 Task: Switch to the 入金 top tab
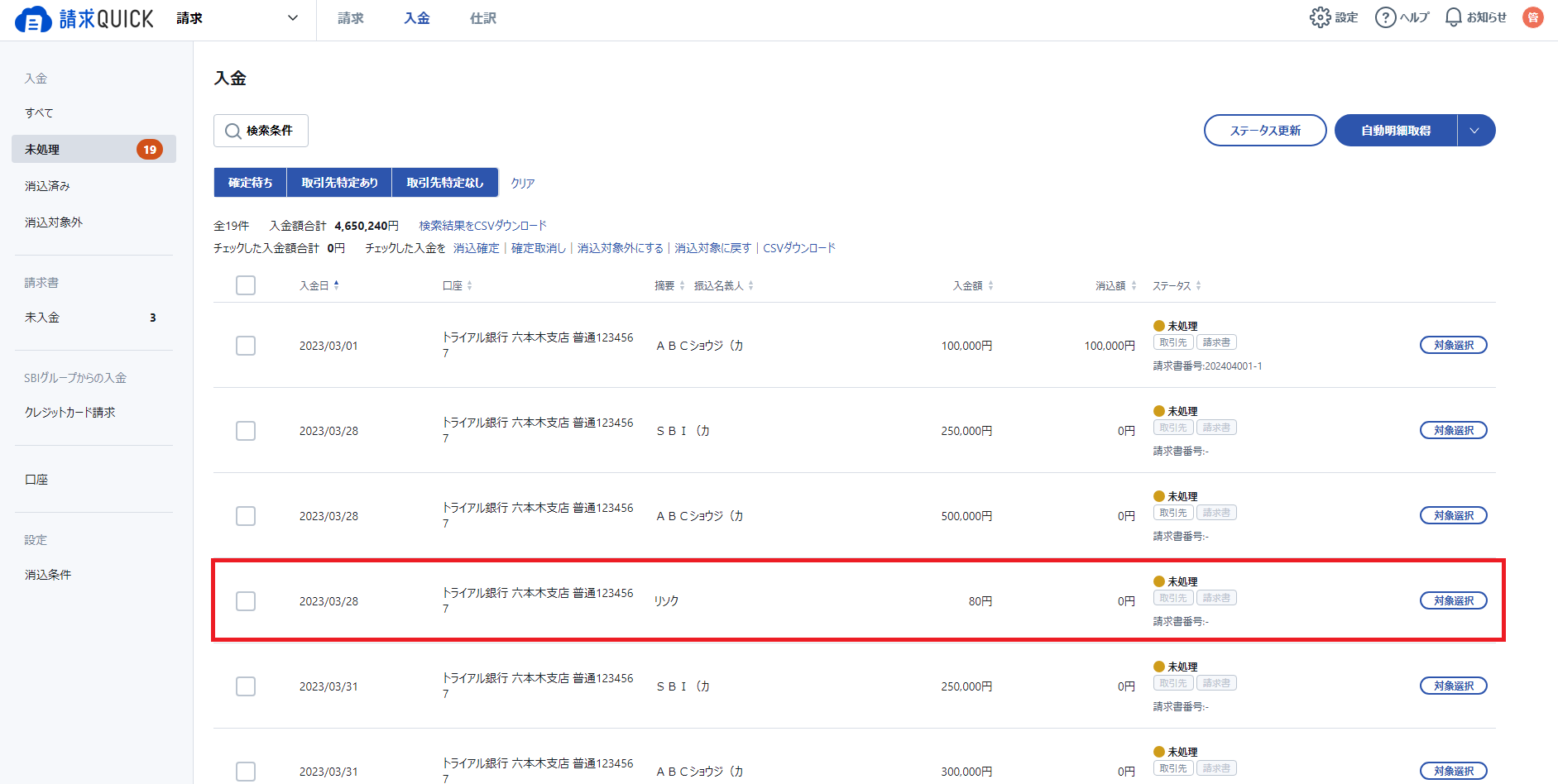click(x=417, y=18)
